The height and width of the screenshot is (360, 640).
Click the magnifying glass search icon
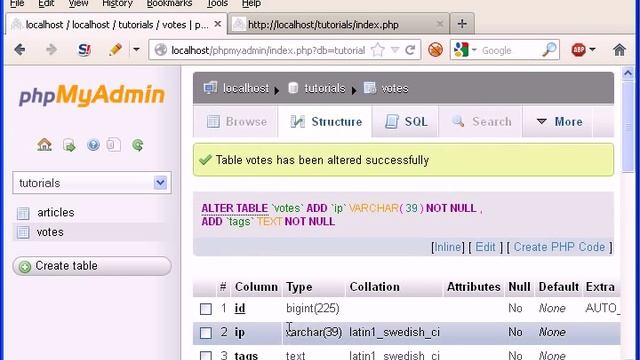tap(549, 50)
